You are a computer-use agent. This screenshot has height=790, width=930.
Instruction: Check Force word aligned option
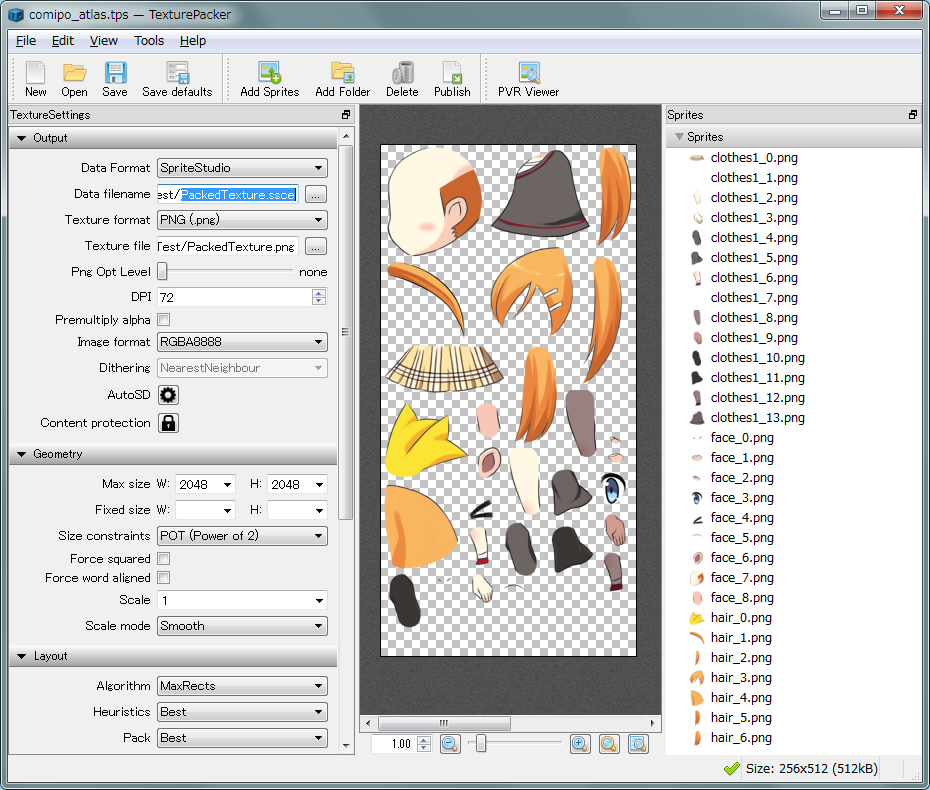[164, 578]
